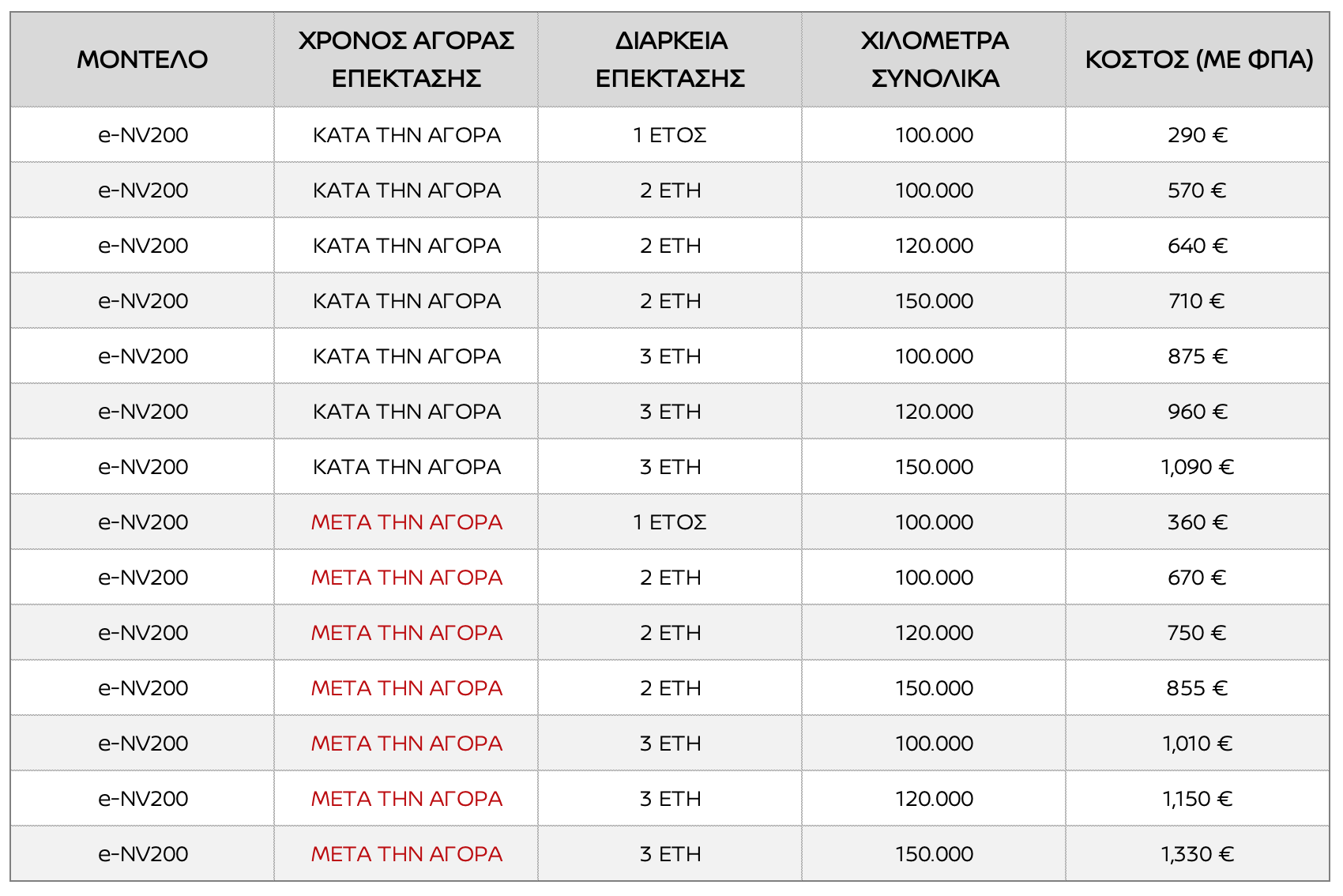
Task: Click the 640 € cost value
Action: 1198,246
